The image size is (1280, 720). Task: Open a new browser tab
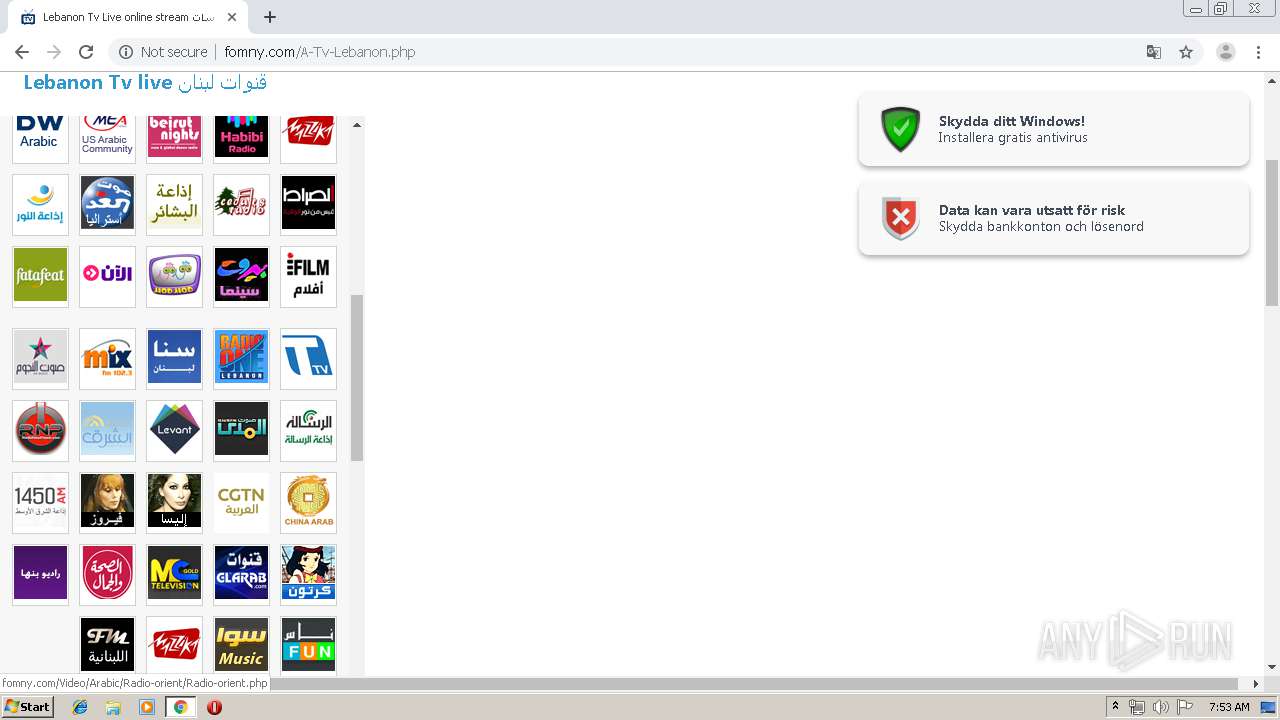tap(270, 17)
